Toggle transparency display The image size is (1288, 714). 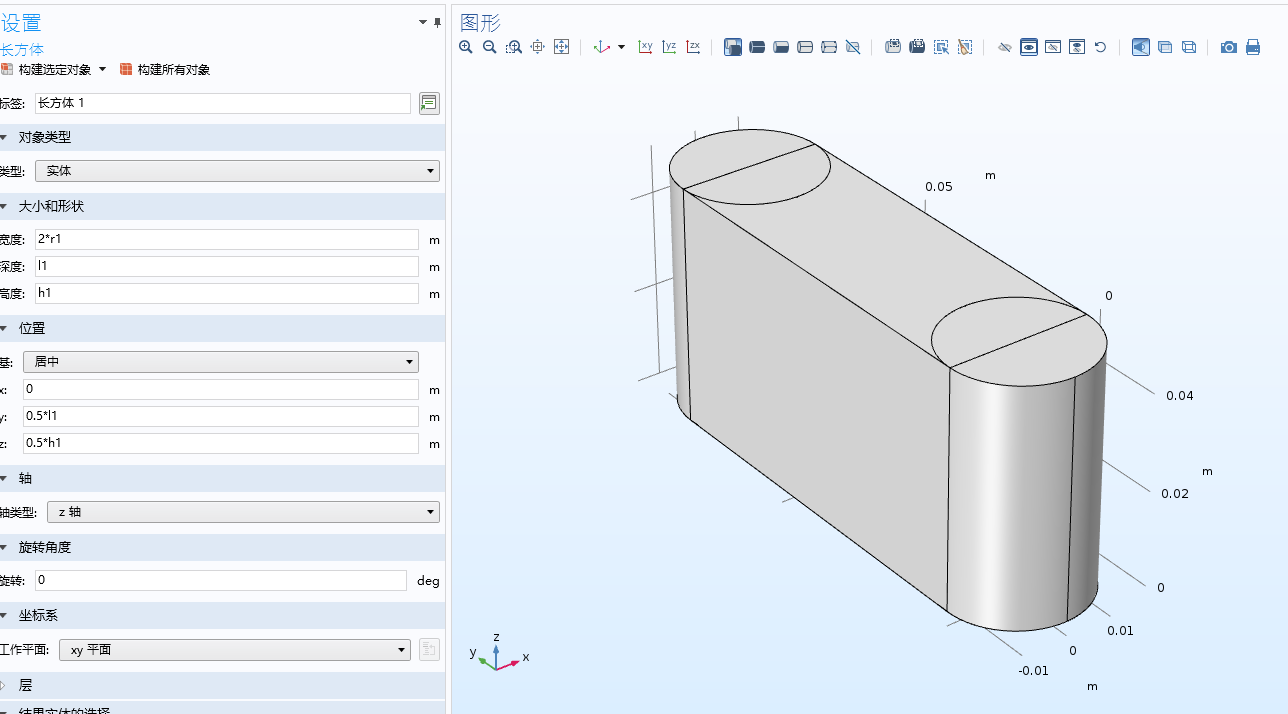pos(1165,47)
